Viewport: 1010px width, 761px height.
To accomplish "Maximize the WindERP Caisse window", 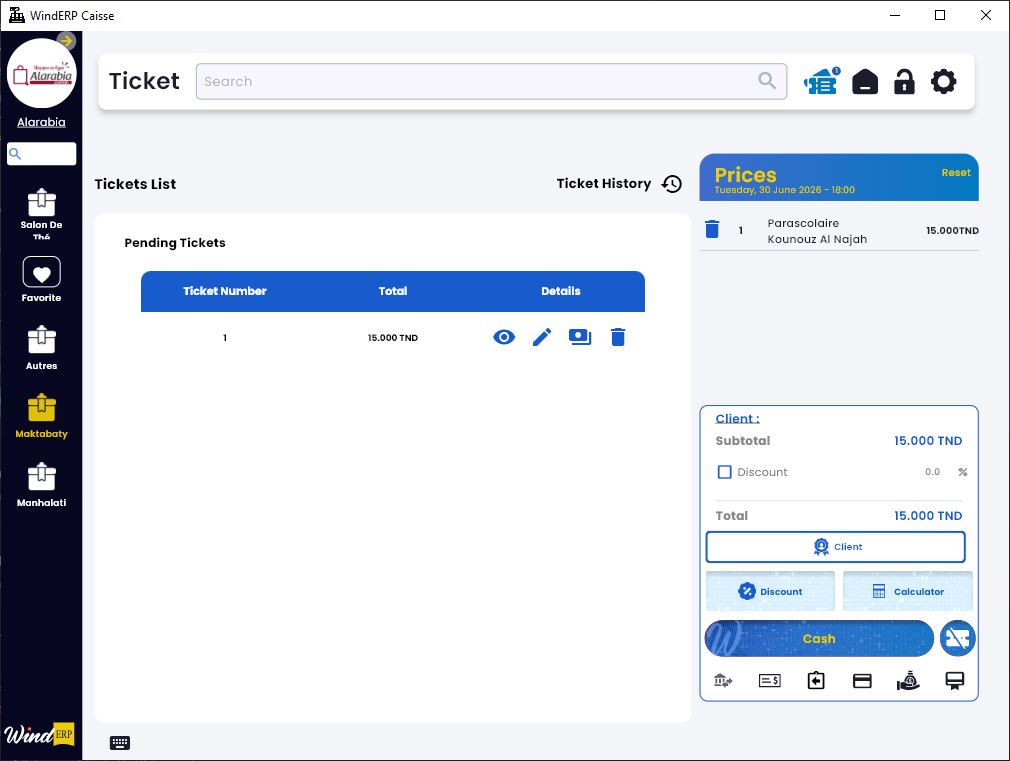I will click(940, 15).
